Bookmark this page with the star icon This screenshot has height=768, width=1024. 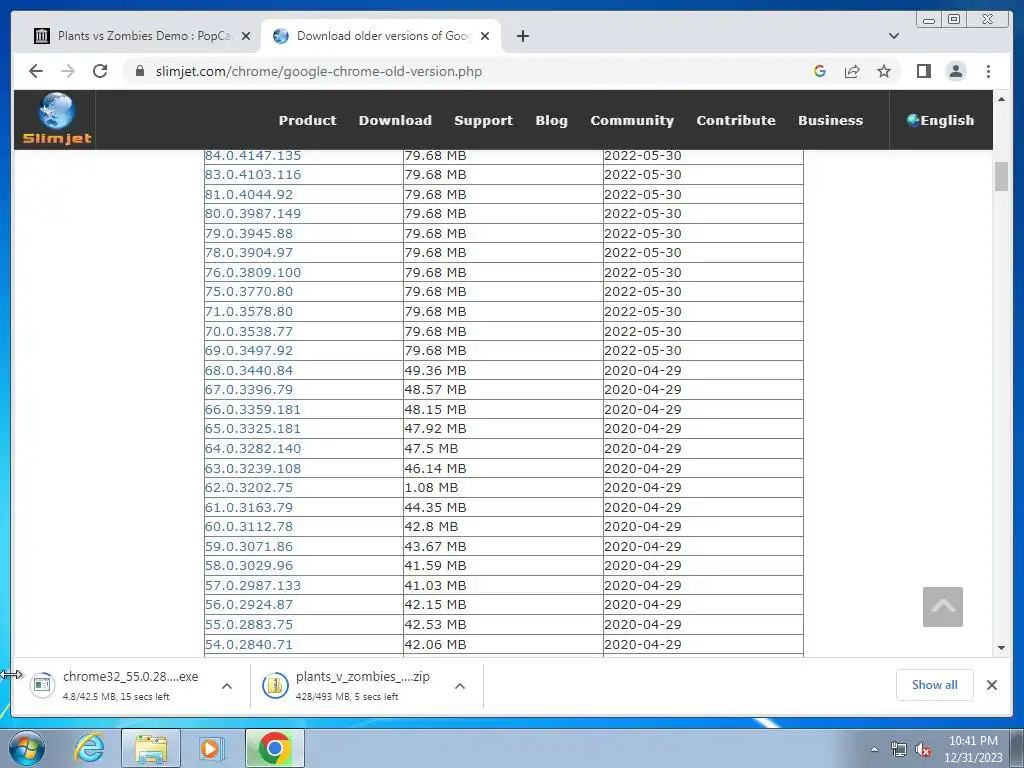[x=884, y=71]
